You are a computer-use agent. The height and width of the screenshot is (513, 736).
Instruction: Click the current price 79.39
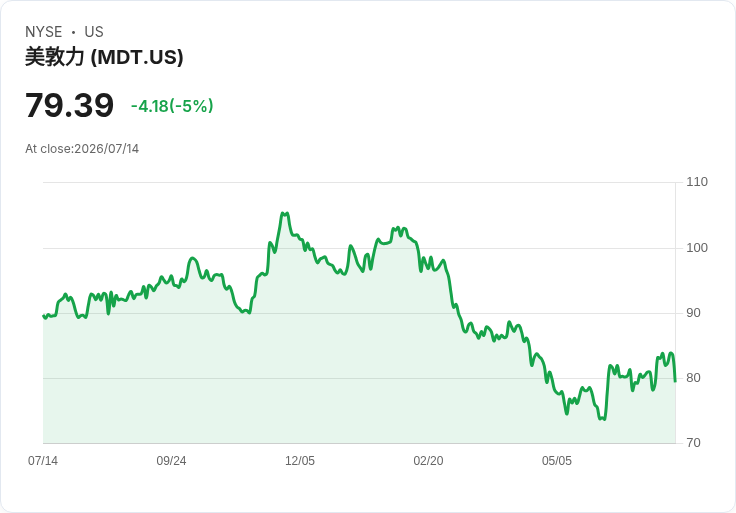pos(69,105)
